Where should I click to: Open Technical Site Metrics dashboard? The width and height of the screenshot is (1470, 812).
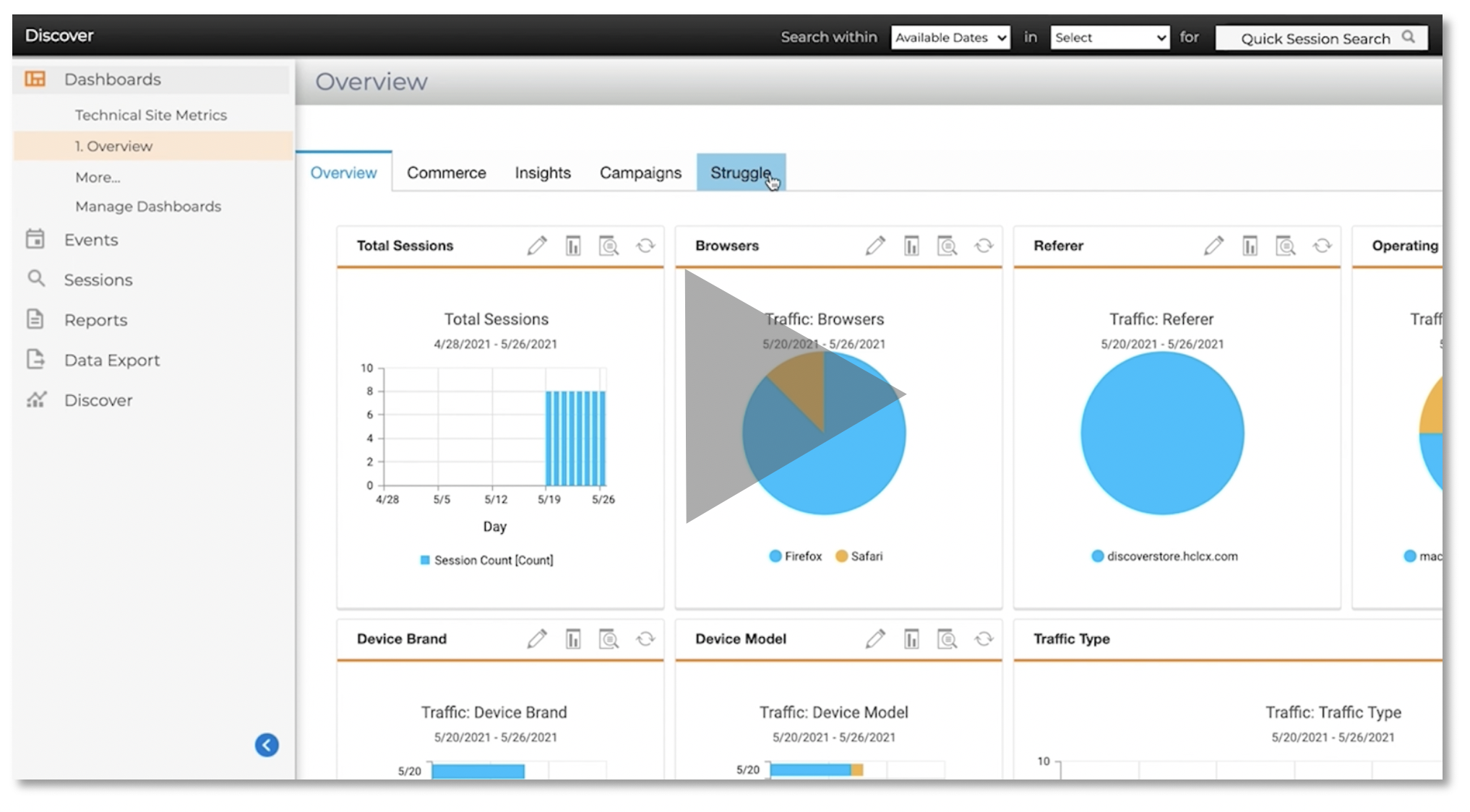click(x=151, y=115)
